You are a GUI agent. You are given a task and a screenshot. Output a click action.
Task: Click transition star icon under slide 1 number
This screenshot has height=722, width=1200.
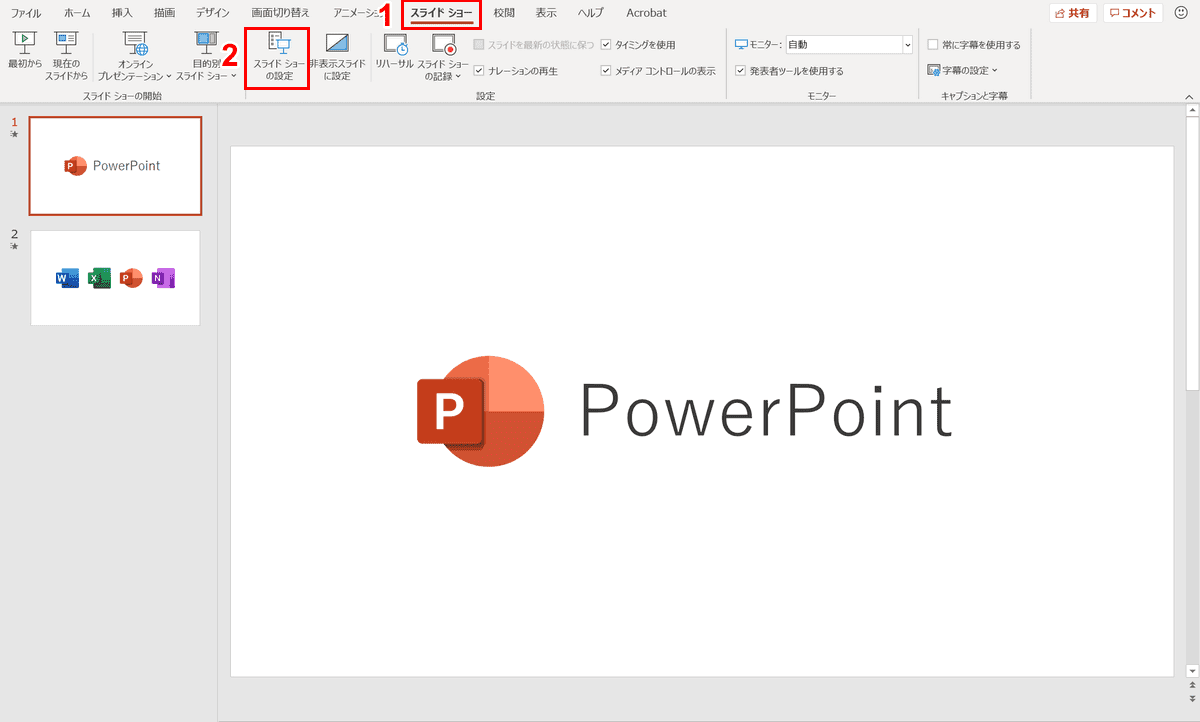[14, 134]
